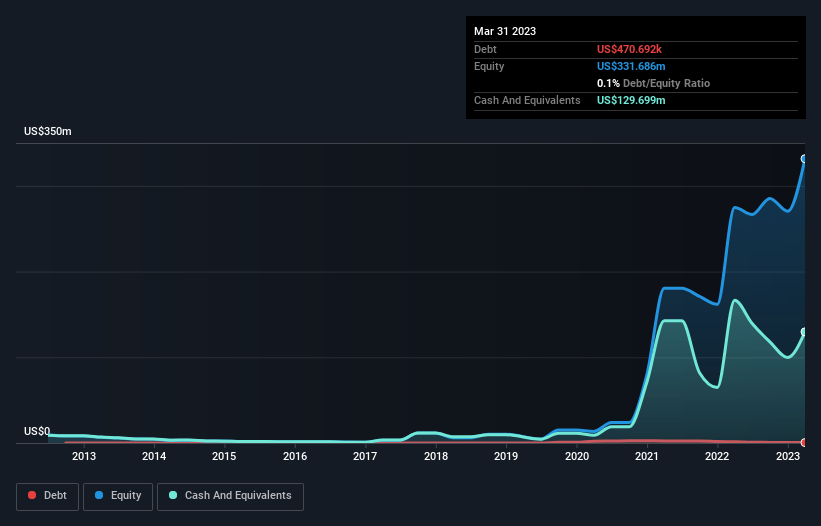Click the 0.1% Debt/Equity Ratio text

[653, 83]
